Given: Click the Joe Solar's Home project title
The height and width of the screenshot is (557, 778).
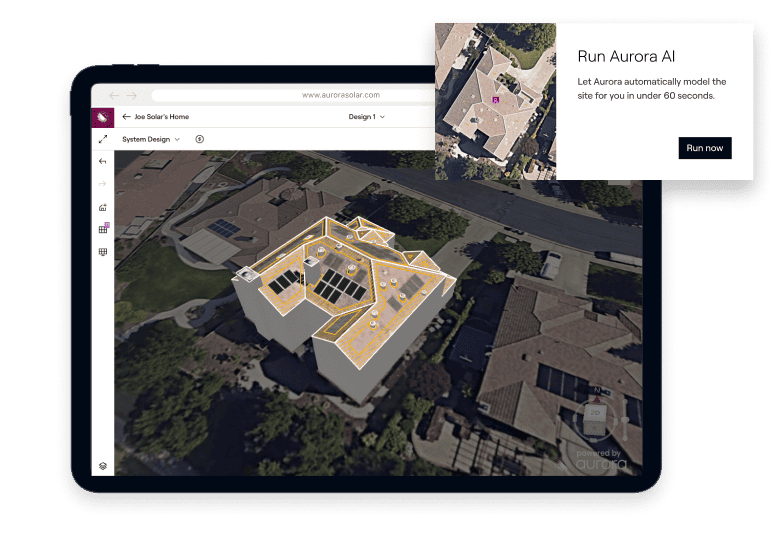Looking at the screenshot, I should (162, 117).
